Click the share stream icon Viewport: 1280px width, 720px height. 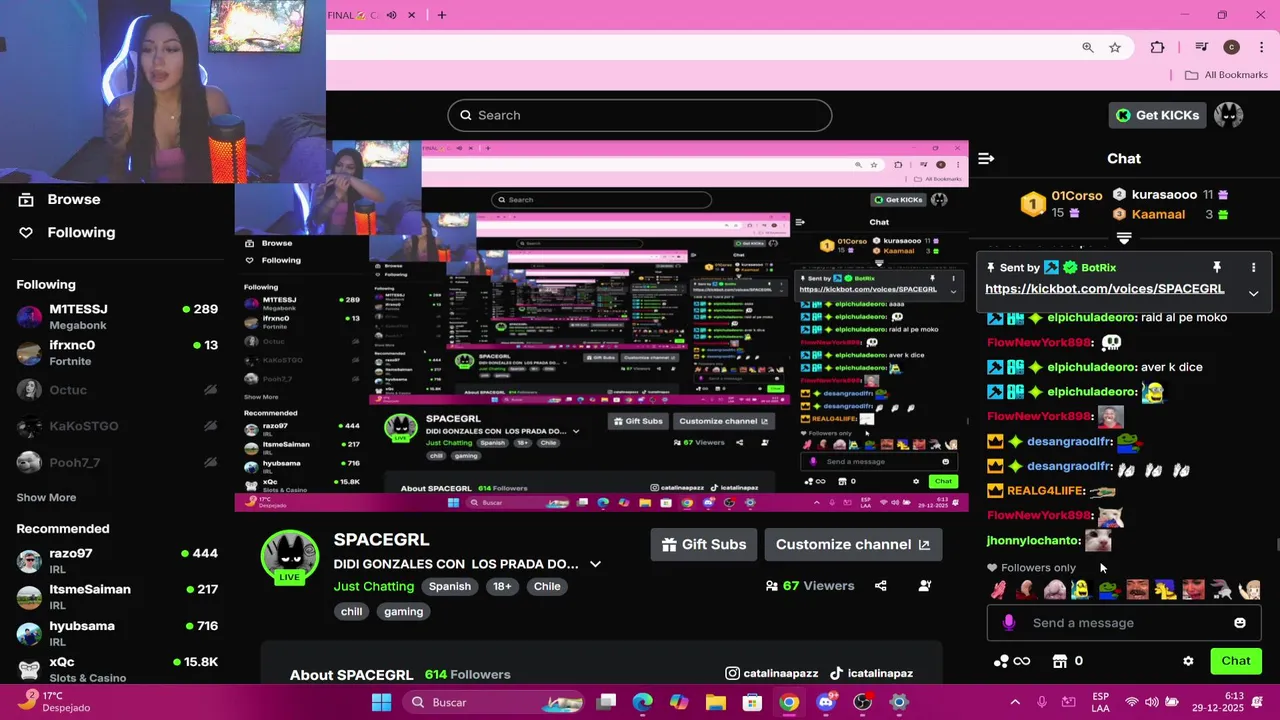(881, 586)
